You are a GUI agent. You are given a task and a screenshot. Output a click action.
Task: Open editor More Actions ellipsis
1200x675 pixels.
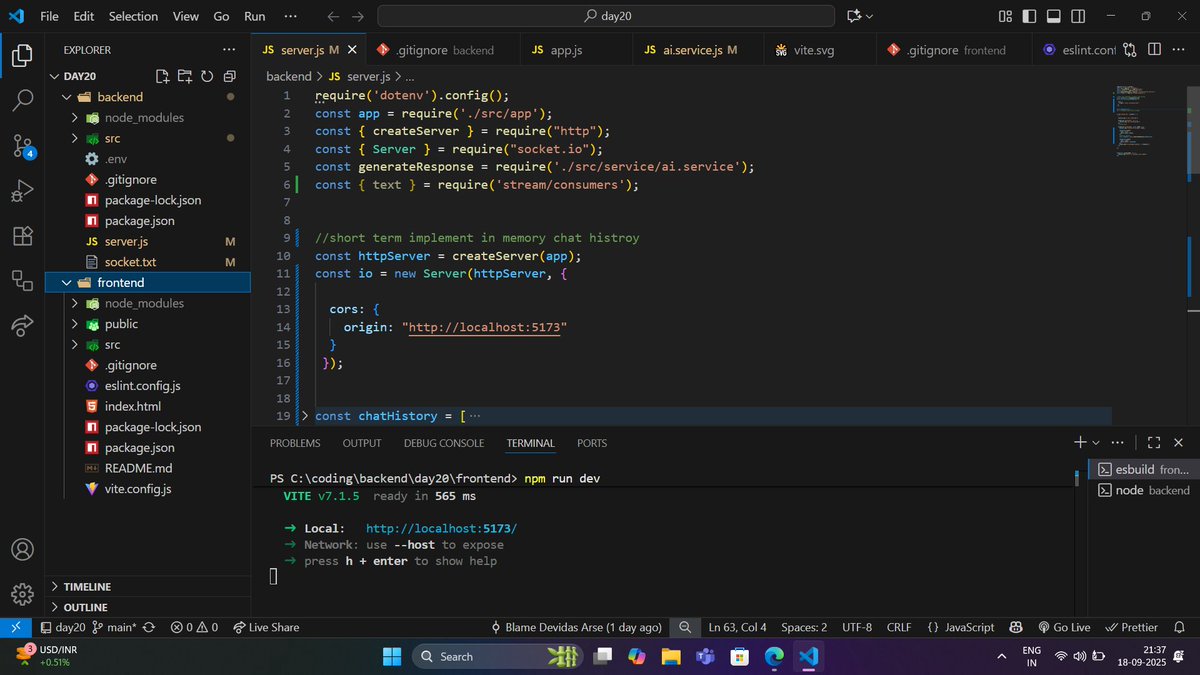pyautogui.click(x=1178, y=50)
